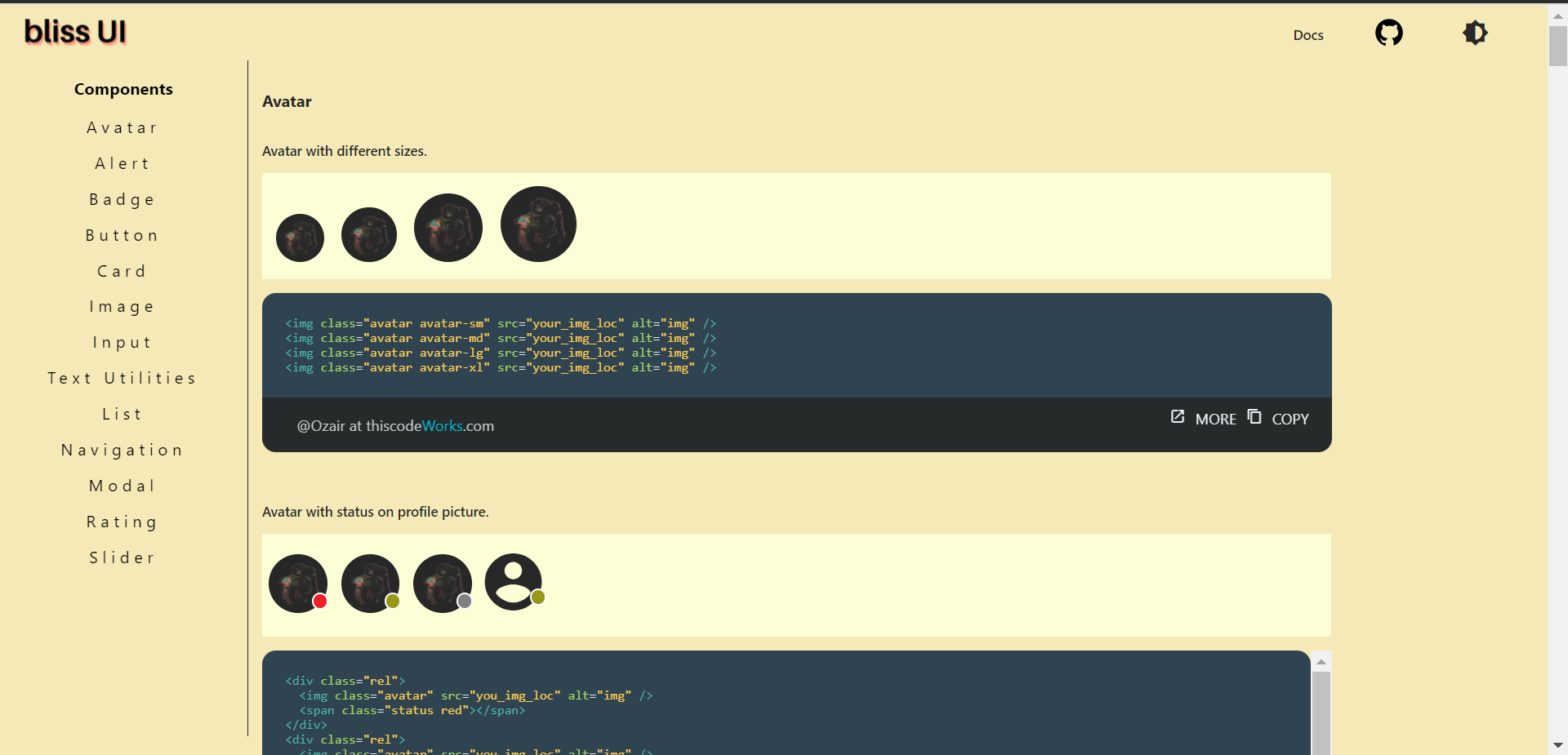
Task: Open the Docs link
Action: click(1308, 35)
